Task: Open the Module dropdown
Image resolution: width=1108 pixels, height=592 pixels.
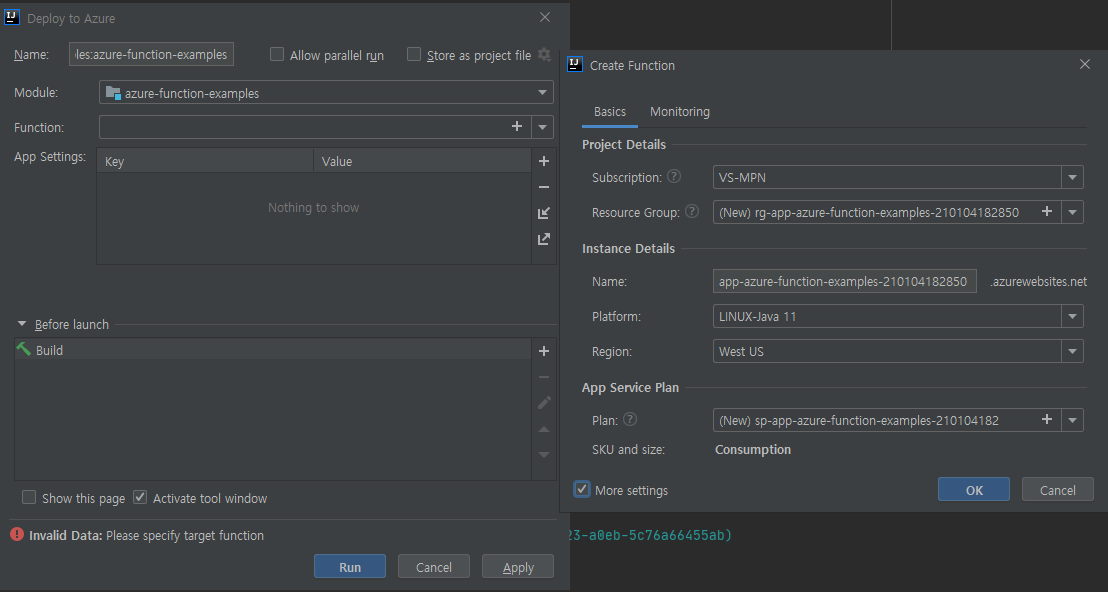Action: click(326, 93)
